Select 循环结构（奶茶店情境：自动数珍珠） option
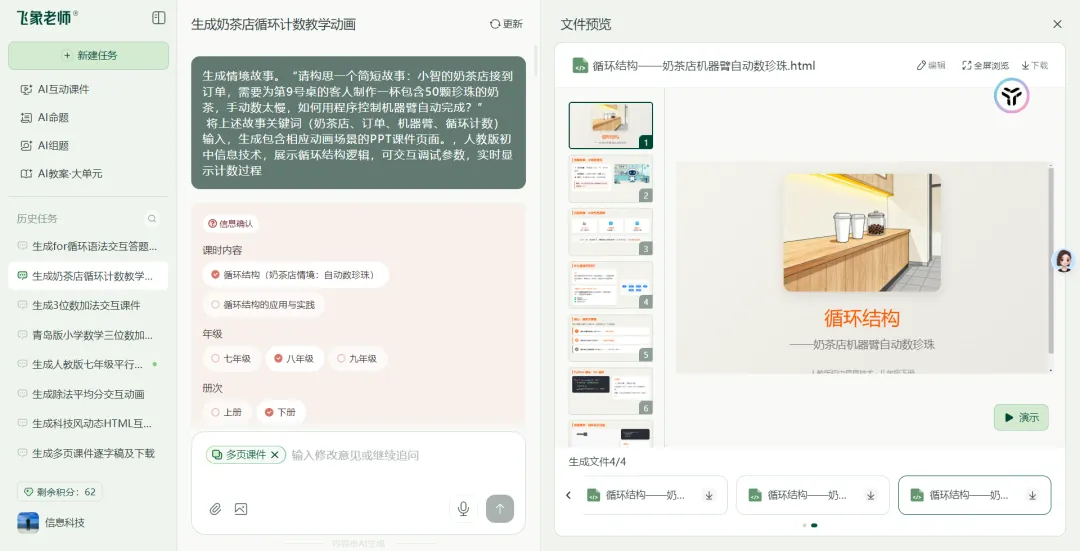Viewport: 1080px width, 551px height. tap(295, 275)
